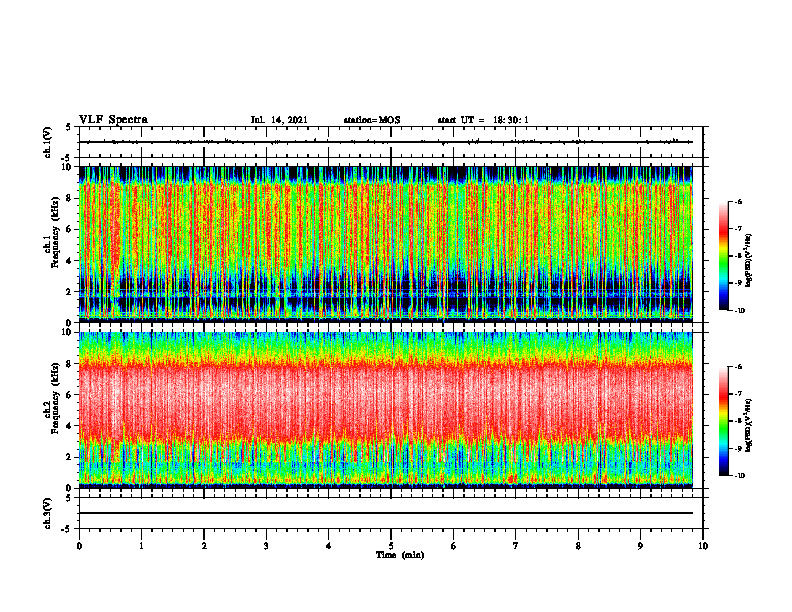Click the ch.2 spectrogram plot area
Viewport: 792px width, 612px height.
click(386, 410)
